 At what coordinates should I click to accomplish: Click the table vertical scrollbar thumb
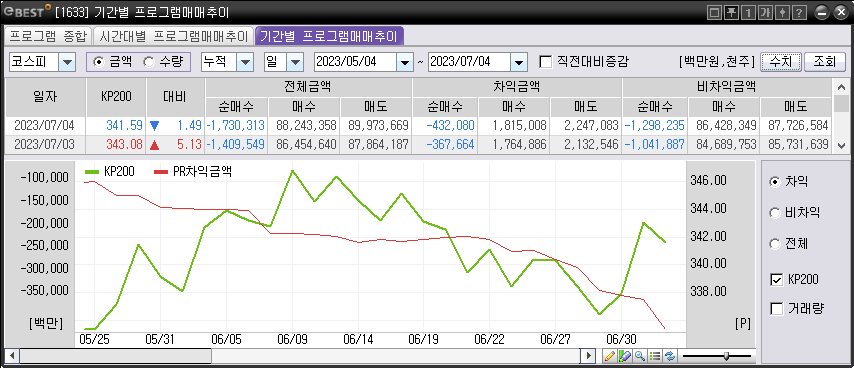[840, 103]
